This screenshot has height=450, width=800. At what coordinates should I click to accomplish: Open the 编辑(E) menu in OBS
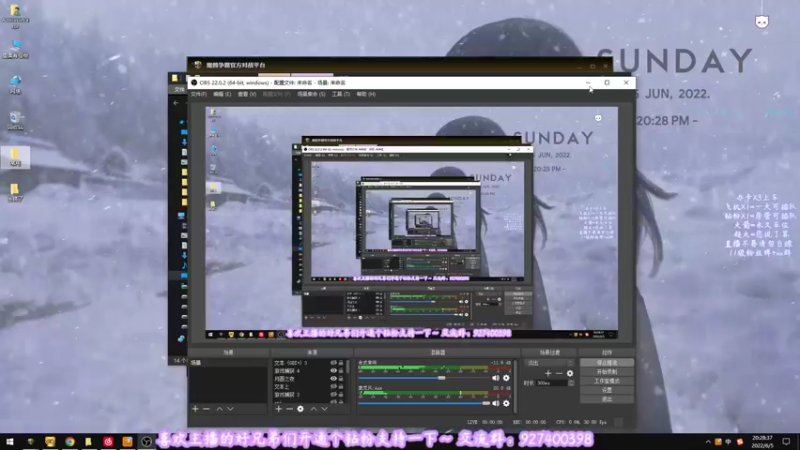pos(222,94)
